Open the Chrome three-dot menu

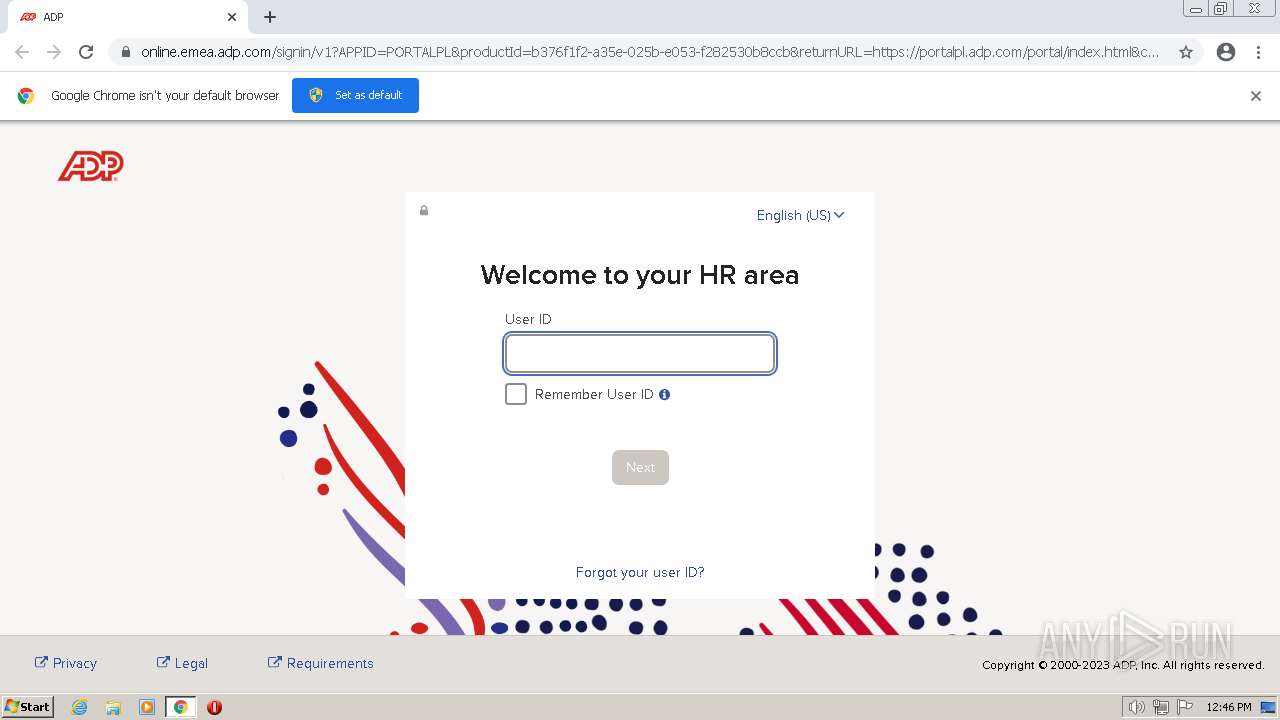point(1259,52)
